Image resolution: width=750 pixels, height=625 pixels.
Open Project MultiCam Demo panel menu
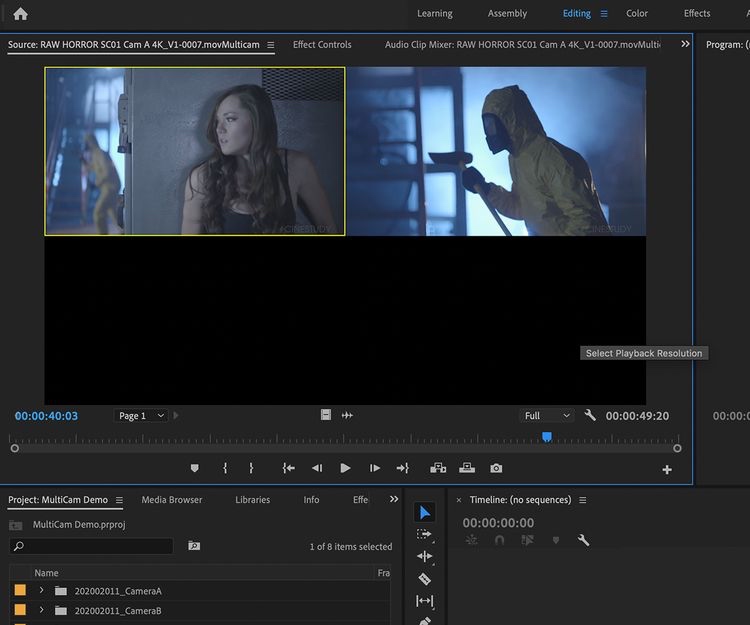pos(119,500)
